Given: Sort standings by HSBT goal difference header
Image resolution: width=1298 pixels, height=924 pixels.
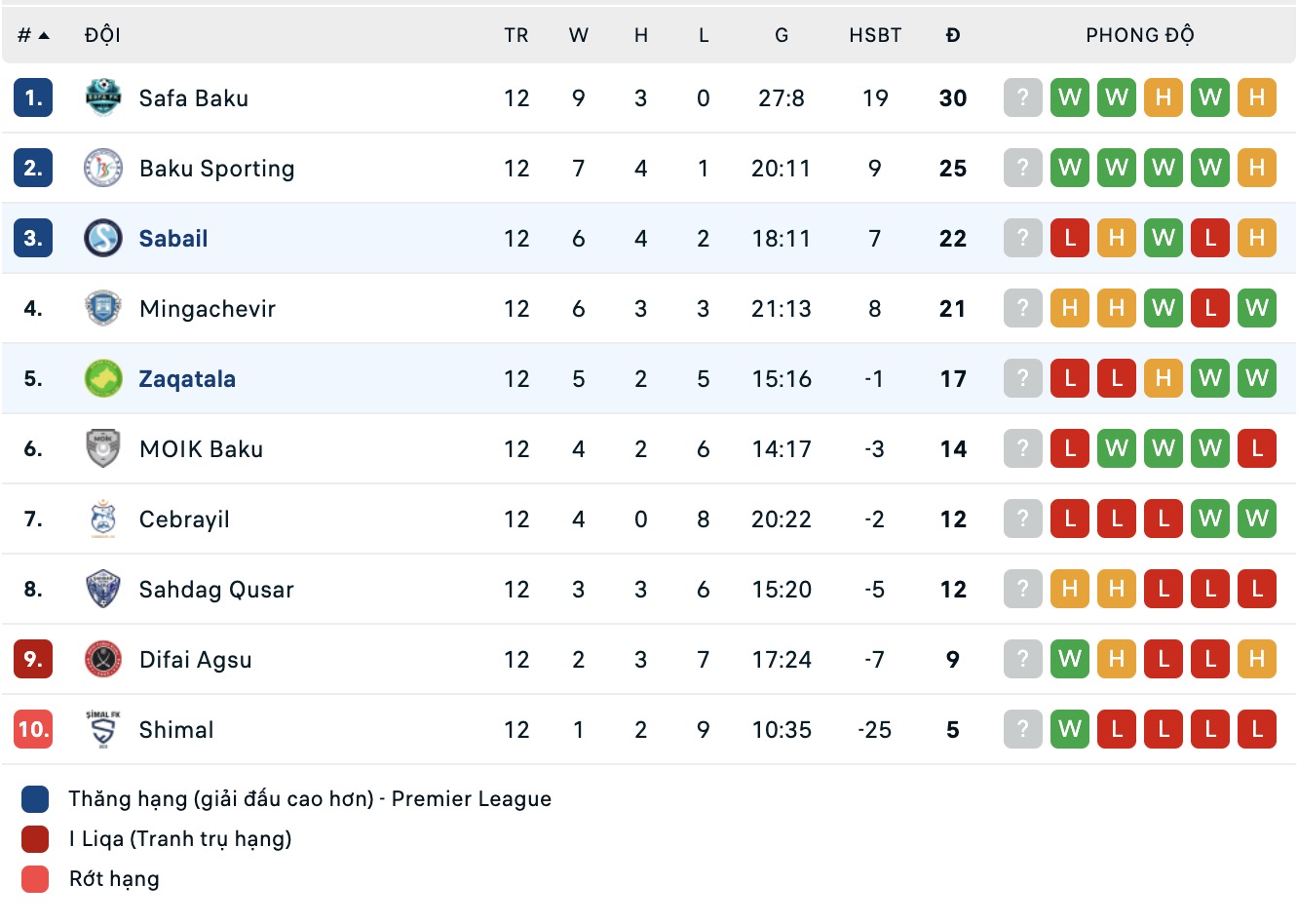Looking at the screenshot, I should pos(874,35).
